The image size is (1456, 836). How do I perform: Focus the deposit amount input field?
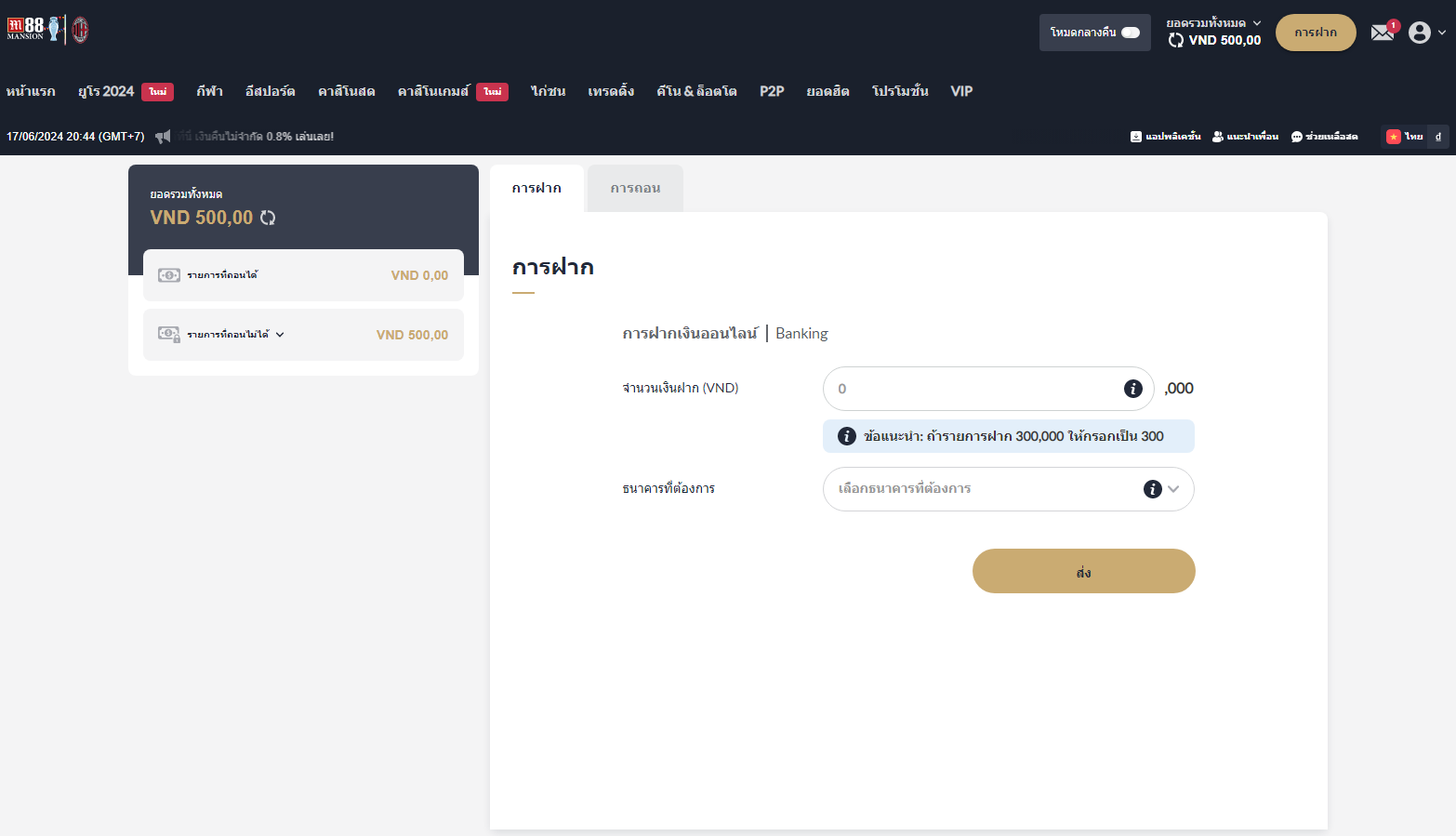coord(972,389)
